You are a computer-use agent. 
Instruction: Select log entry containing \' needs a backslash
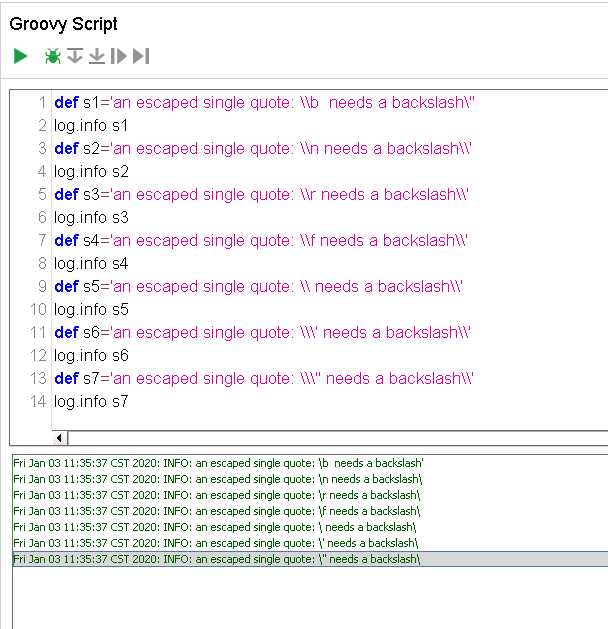tap(310, 544)
